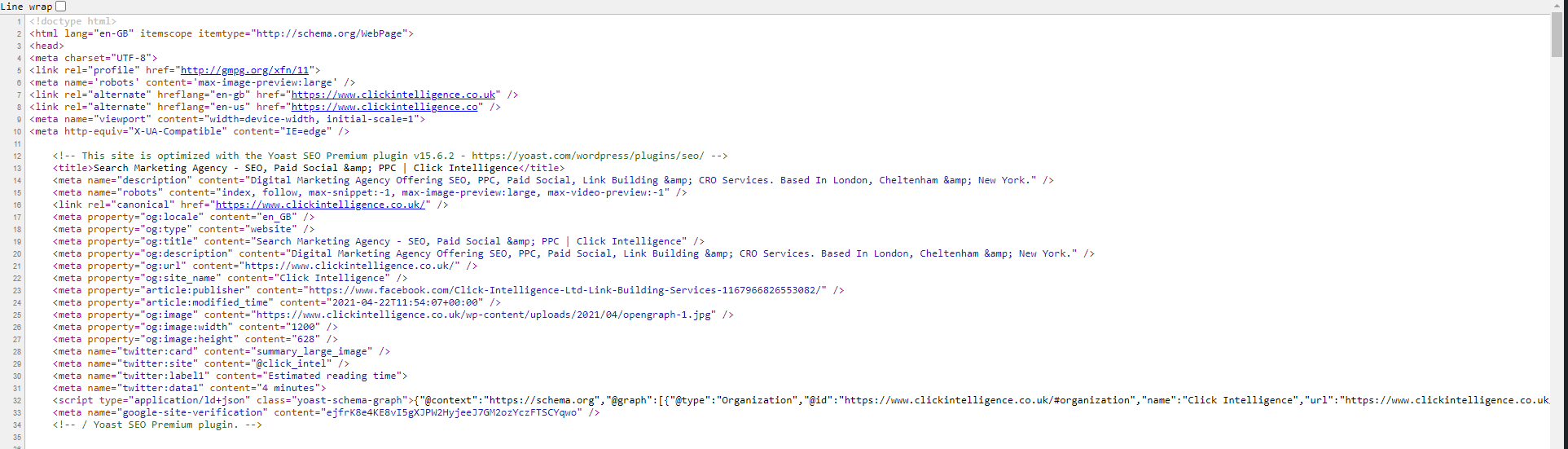This screenshot has width=1568, height=449.
Task: Open the gmpg.org/xfn/11 profile link
Action: click(x=244, y=70)
